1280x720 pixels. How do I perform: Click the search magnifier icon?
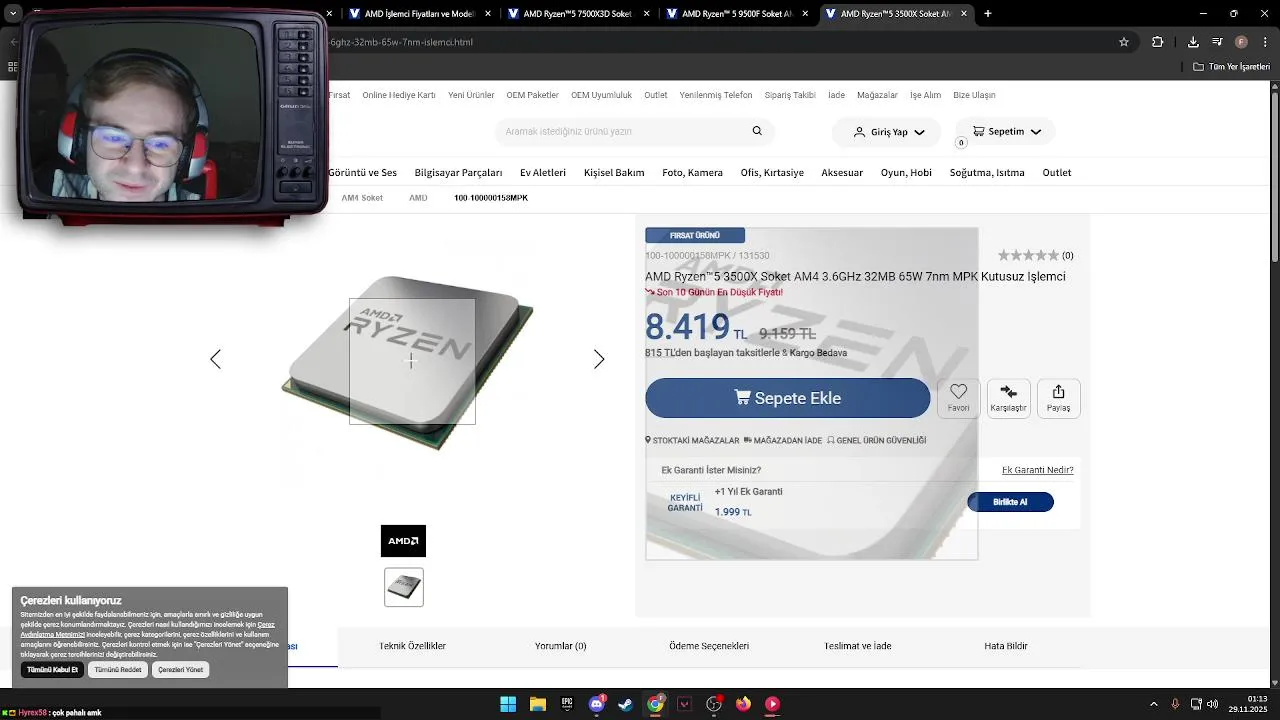coord(757,131)
